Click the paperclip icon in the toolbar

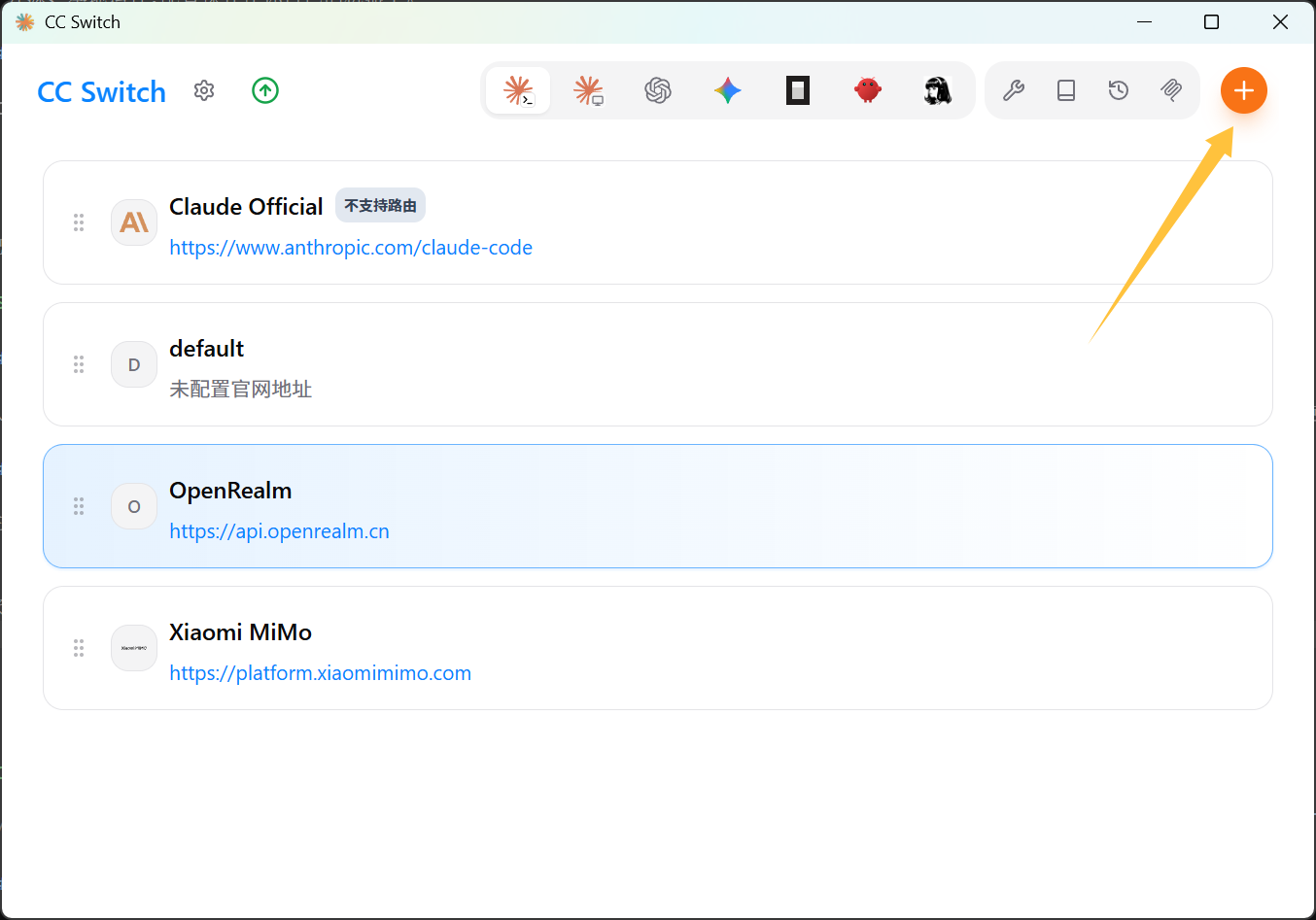point(1171,90)
